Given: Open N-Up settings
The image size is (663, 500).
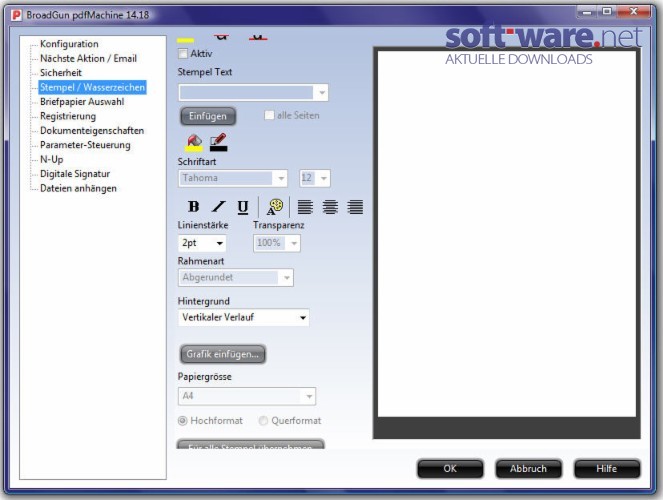Looking at the screenshot, I should (x=52, y=159).
